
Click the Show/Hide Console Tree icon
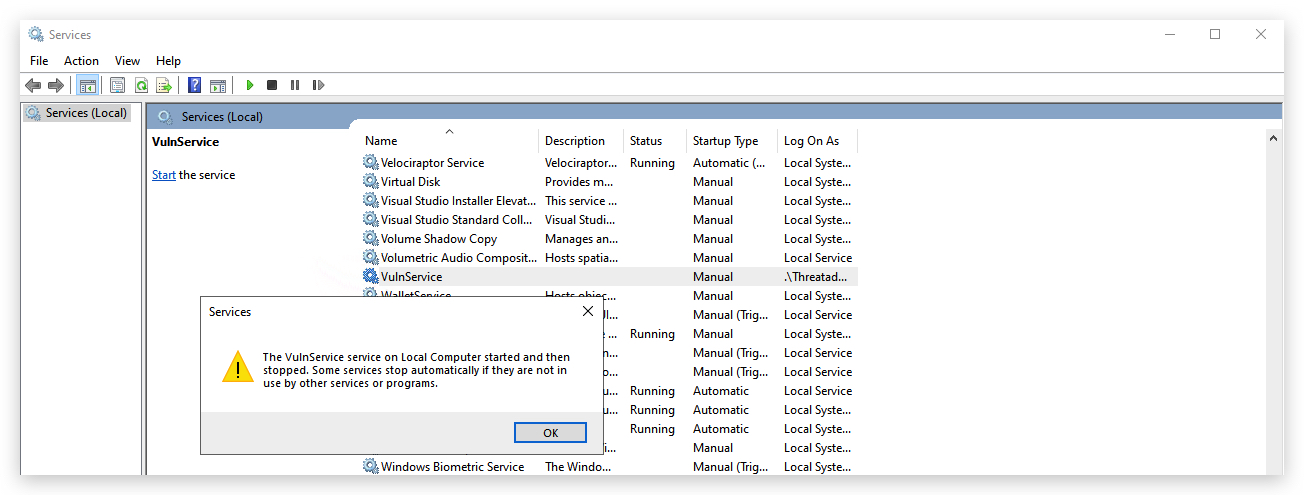coord(88,86)
